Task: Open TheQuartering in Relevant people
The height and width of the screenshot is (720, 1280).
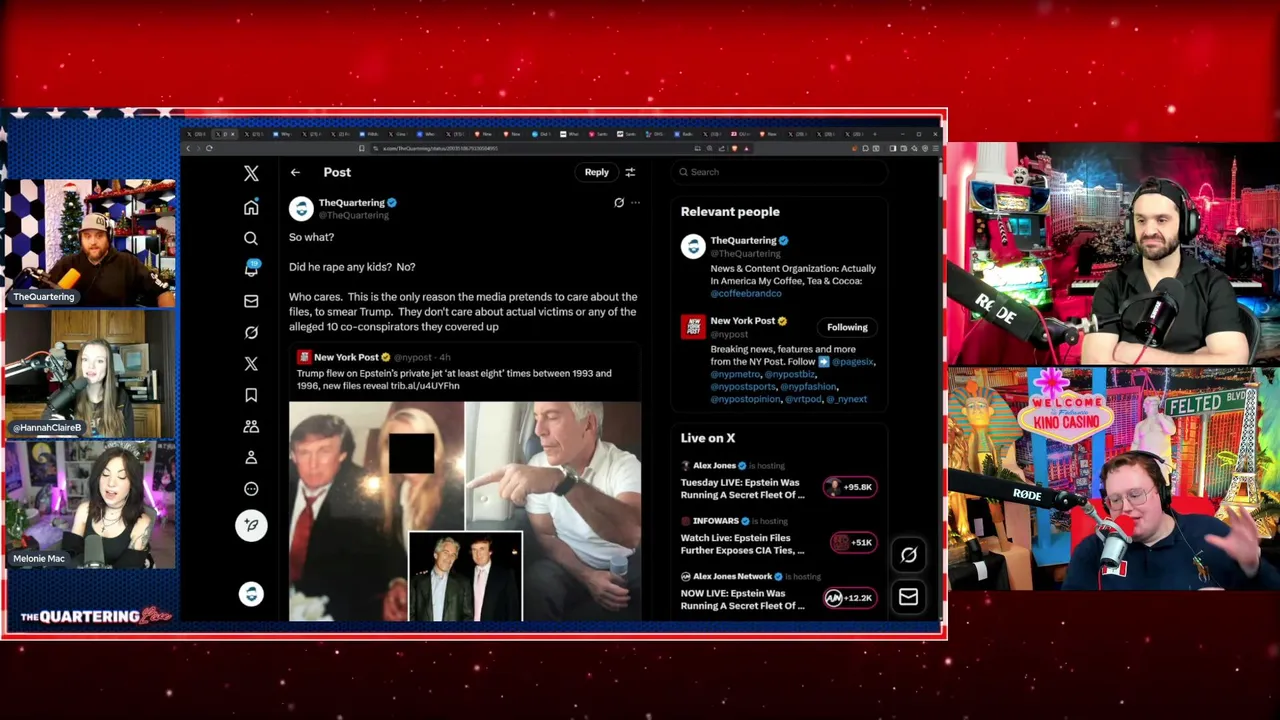Action: pos(743,241)
